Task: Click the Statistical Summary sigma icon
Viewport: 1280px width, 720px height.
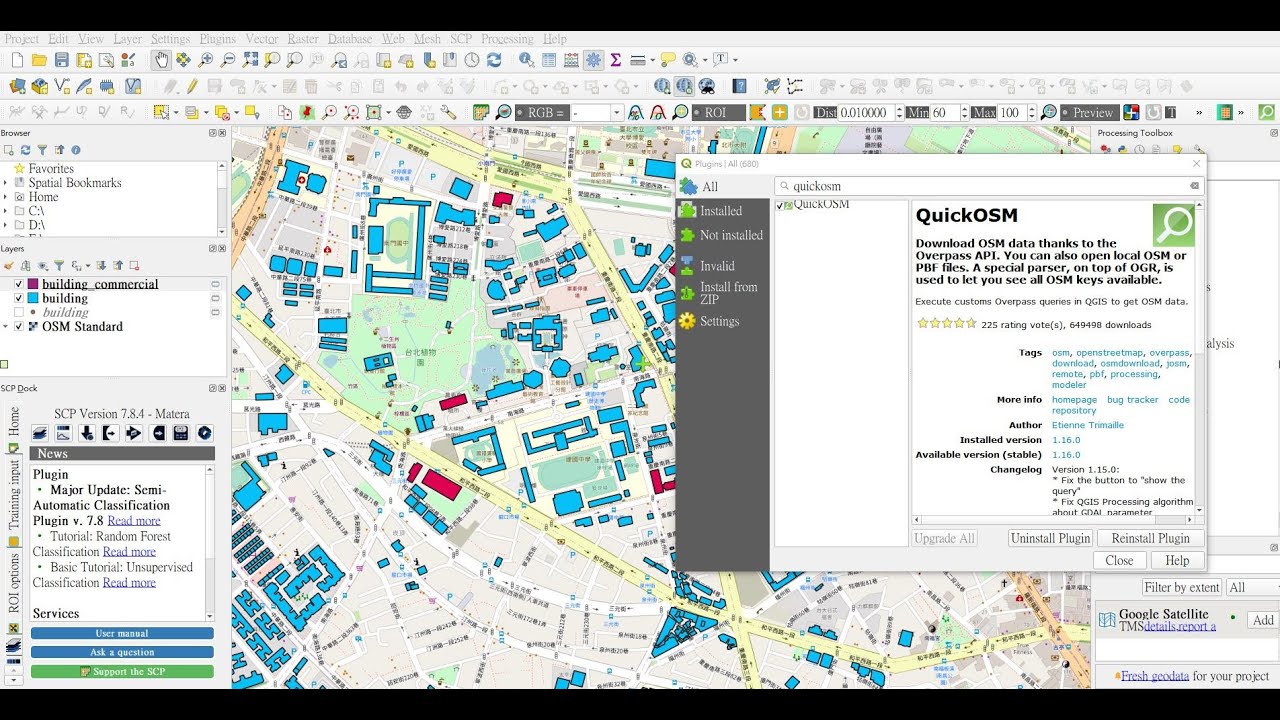Action: (615, 60)
